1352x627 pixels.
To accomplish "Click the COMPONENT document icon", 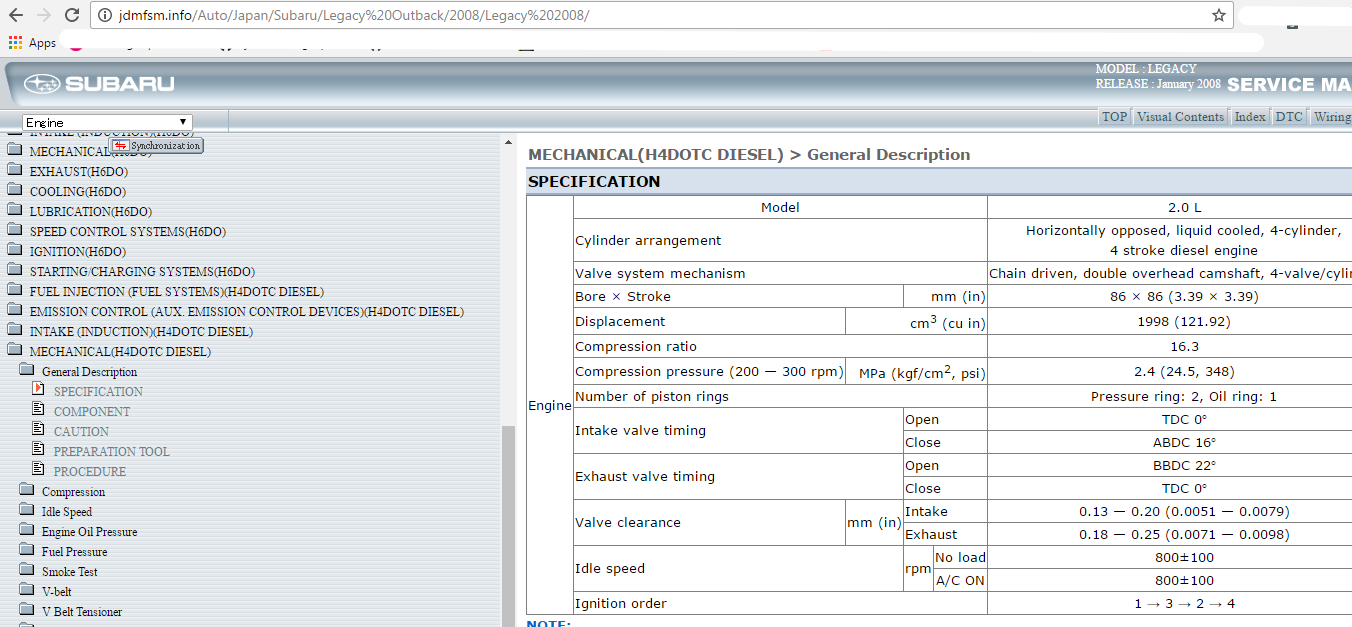I will (38, 410).
